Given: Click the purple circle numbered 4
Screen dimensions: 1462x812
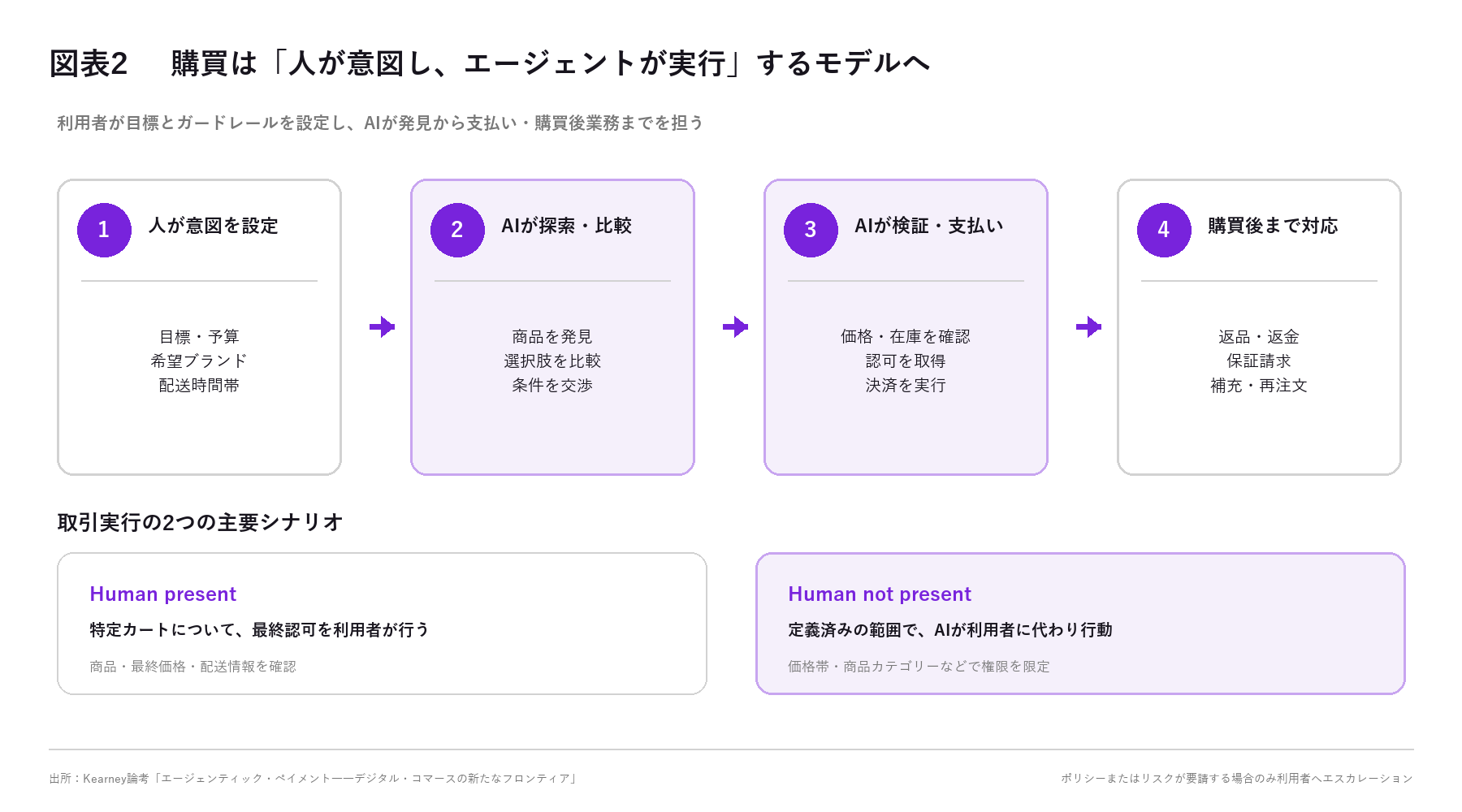Looking at the screenshot, I should [x=1164, y=230].
